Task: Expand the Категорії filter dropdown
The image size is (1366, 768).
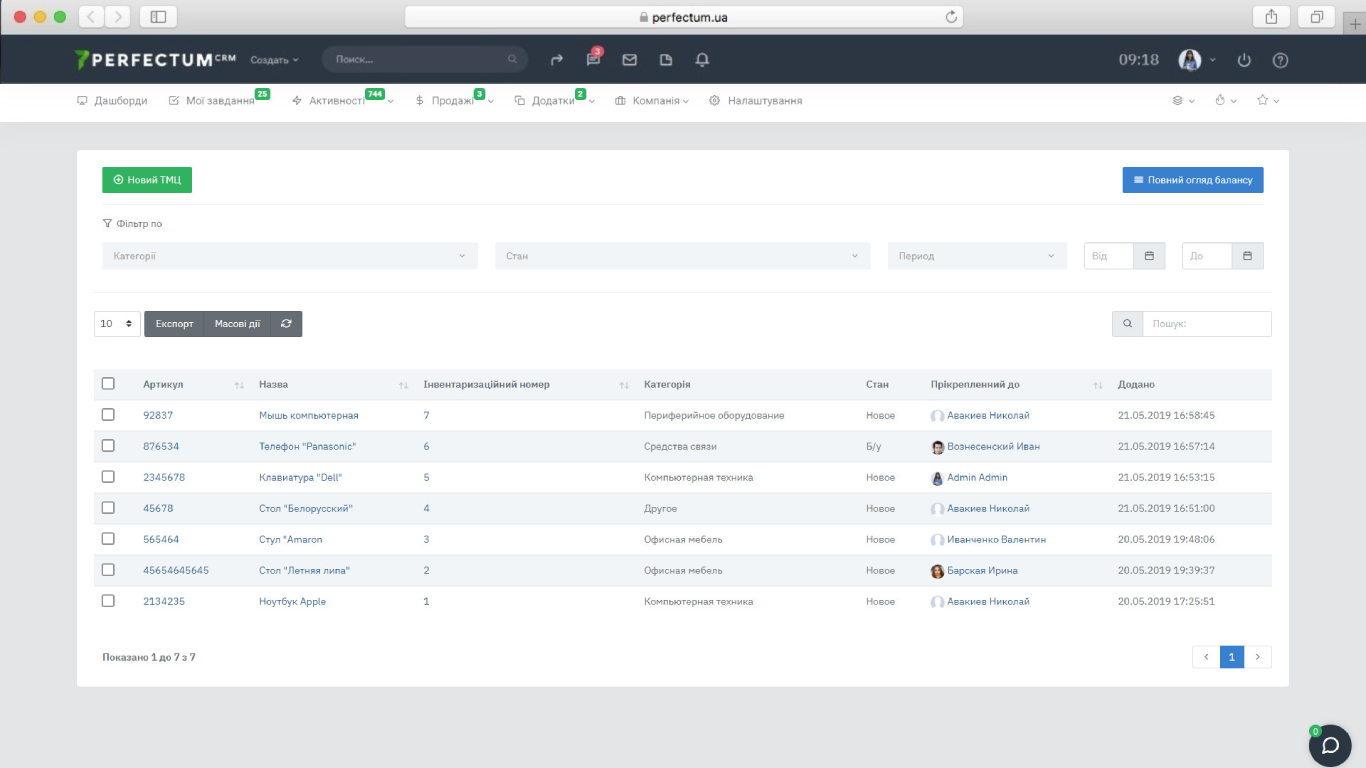Action: point(289,256)
